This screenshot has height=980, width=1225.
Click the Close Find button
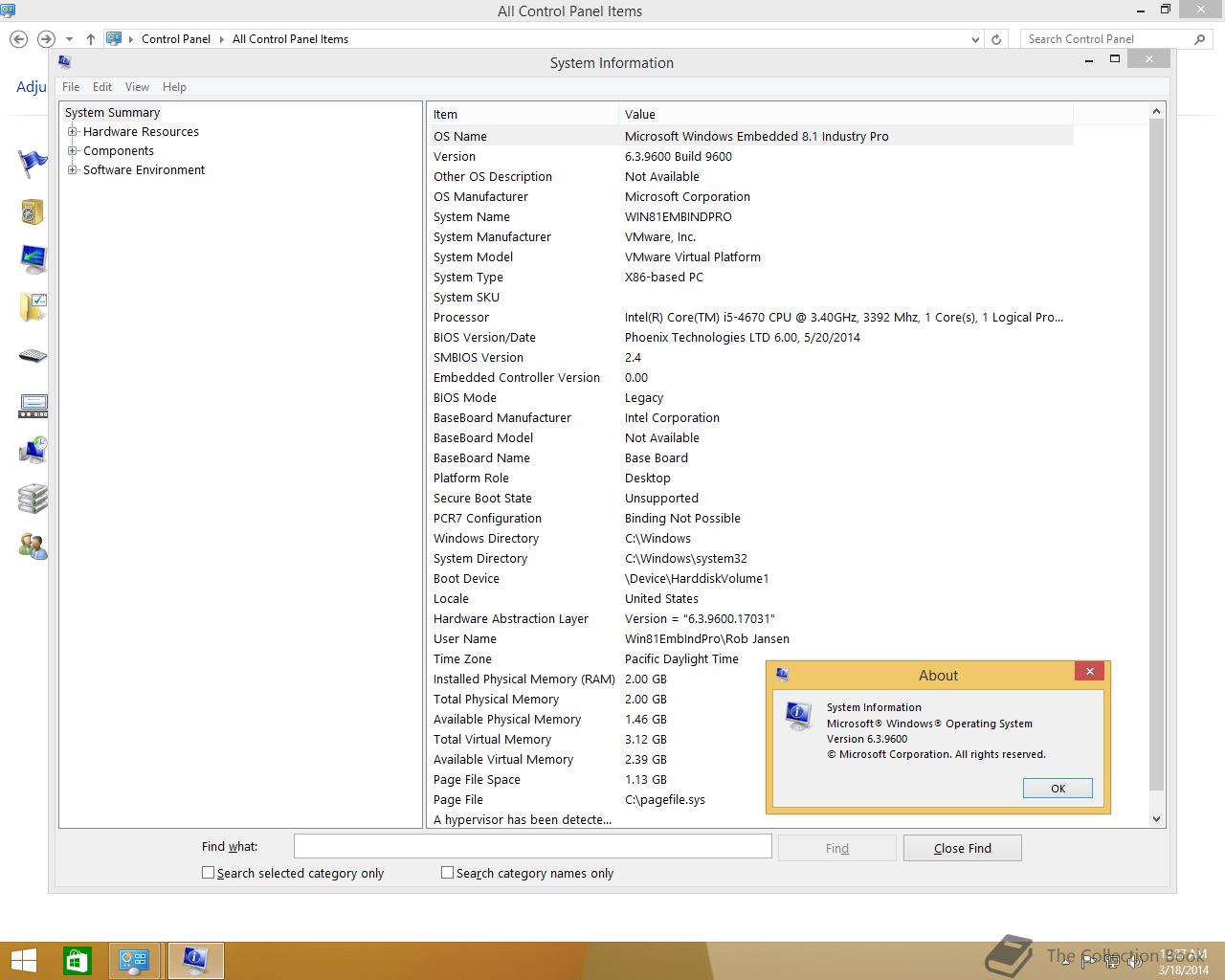tap(962, 848)
